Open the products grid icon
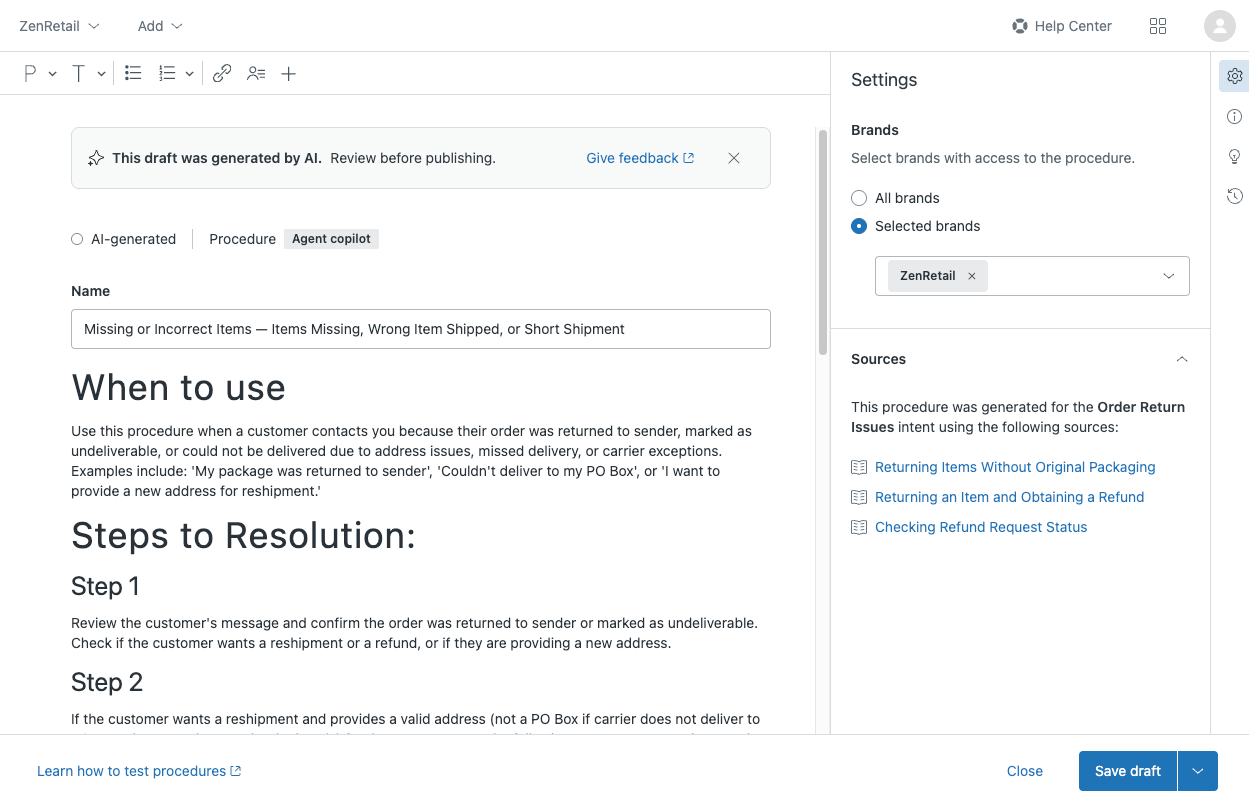This screenshot has width=1249, height=795. [x=1158, y=26]
